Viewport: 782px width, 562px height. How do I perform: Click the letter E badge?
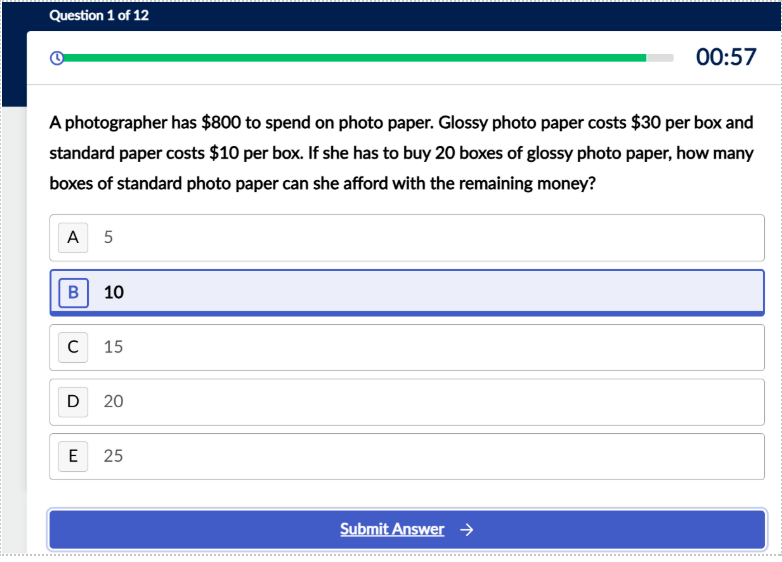tap(71, 456)
